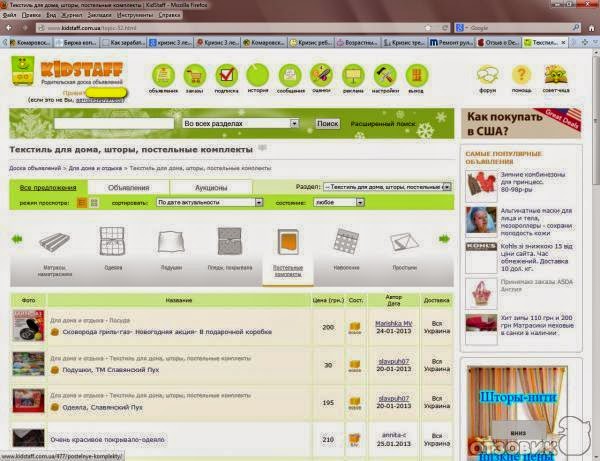The height and width of the screenshot is (461, 600).
Task: Switch to Все предложения tab
Action: tap(48, 187)
